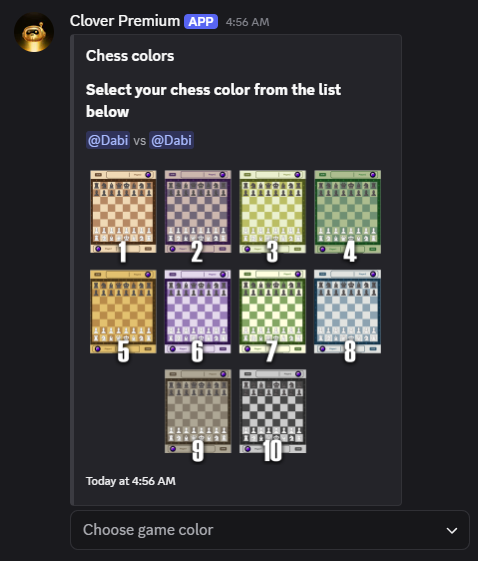Select bright green chessboard number 7
Screen dimensions: 478x561
[273, 312]
